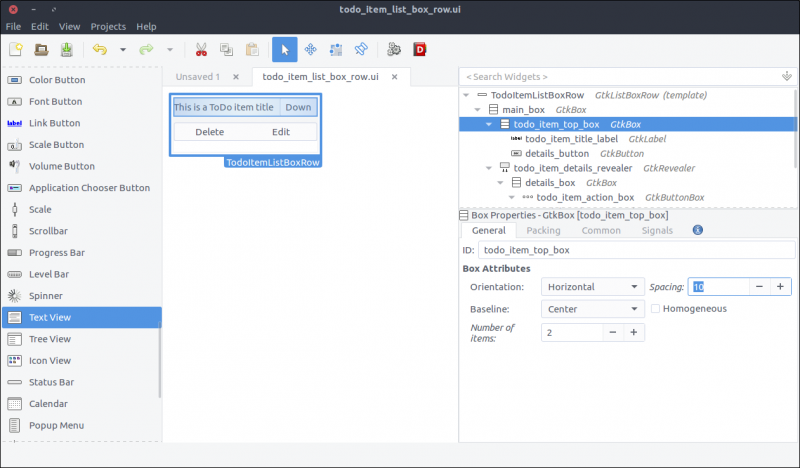Click the Delete button in the preview
800x468 pixels.
(209, 132)
